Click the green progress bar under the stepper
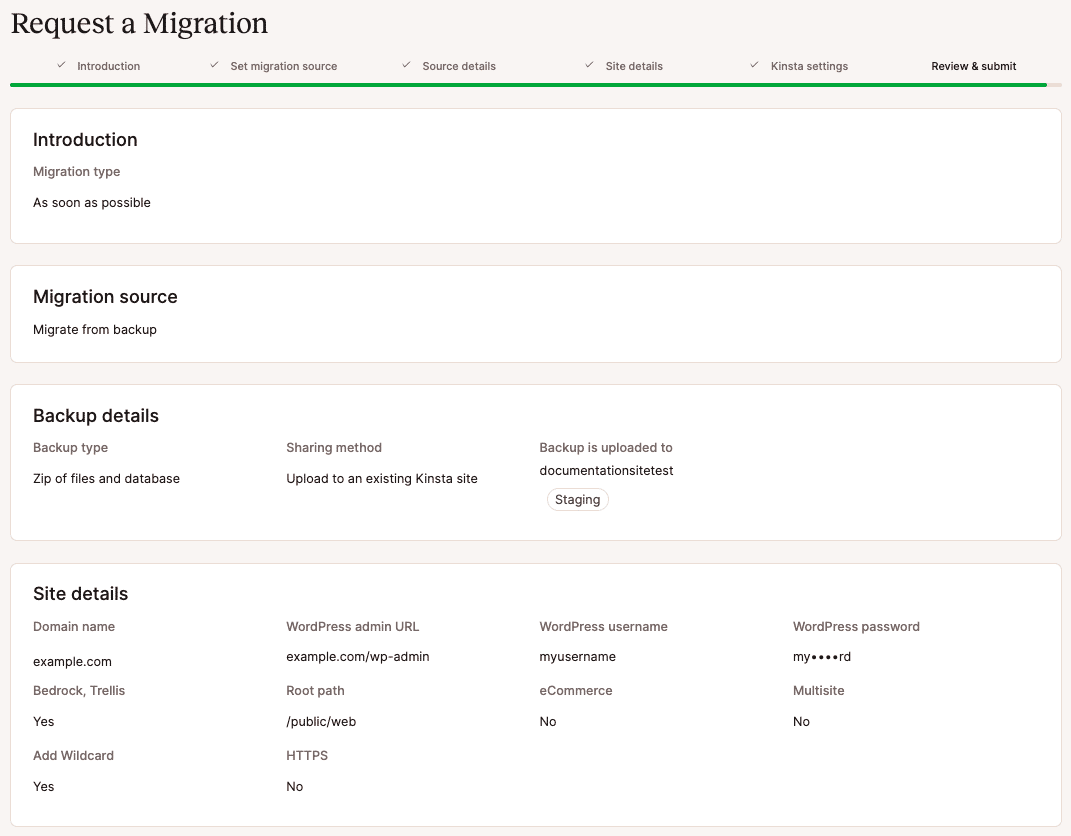Screen dimensions: 1071x836 [520, 85]
